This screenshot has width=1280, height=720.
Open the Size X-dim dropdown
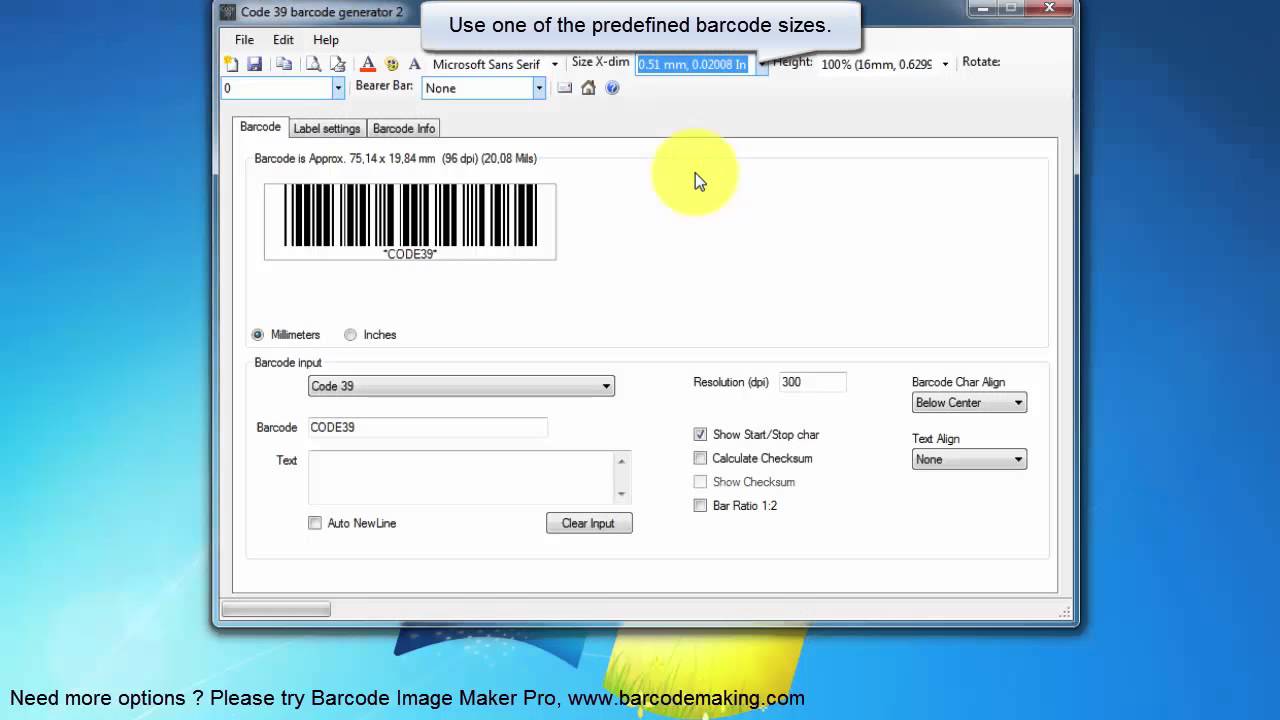pos(761,64)
